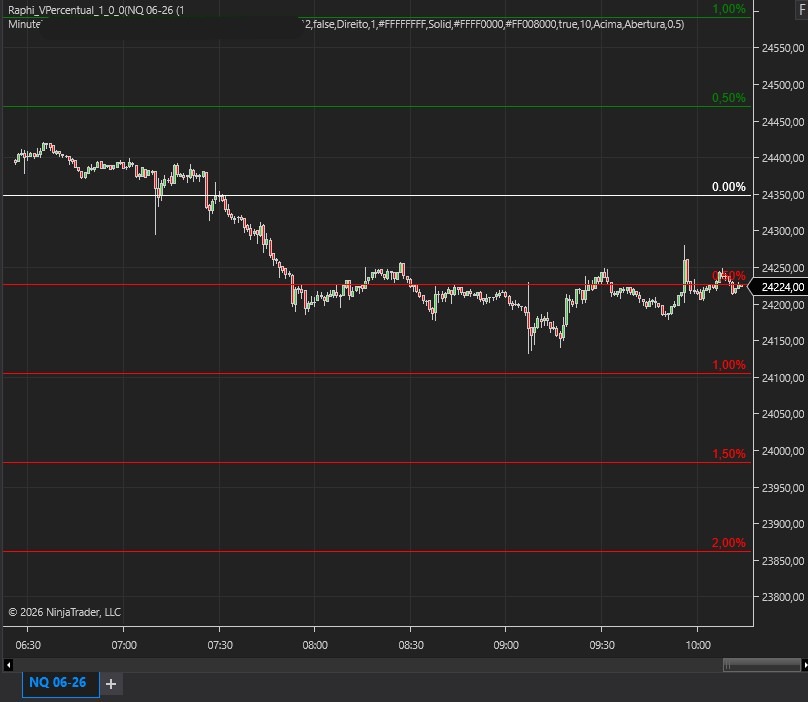The image size is (808, 702).
Task: Click the 09:30 time axis label
Action: [x=602, y=645]
